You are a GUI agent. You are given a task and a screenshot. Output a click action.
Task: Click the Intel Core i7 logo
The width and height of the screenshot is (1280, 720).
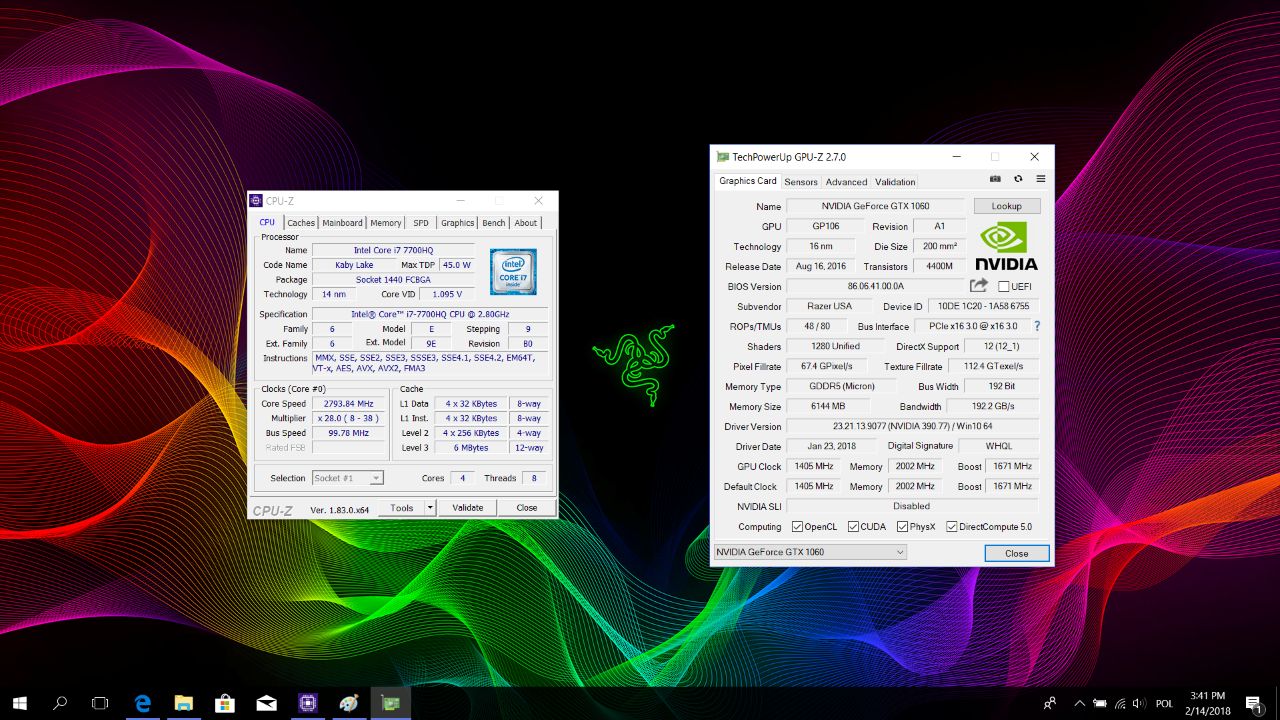[x=513, y=271]
